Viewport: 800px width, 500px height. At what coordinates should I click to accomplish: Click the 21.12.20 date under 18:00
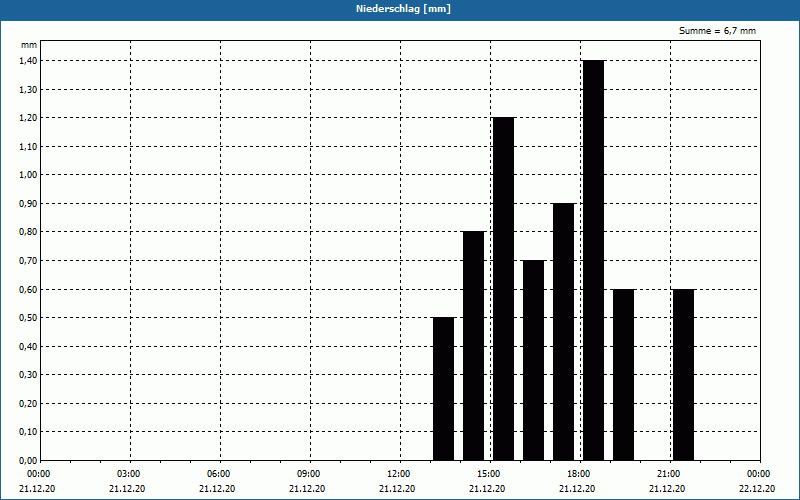577,489
